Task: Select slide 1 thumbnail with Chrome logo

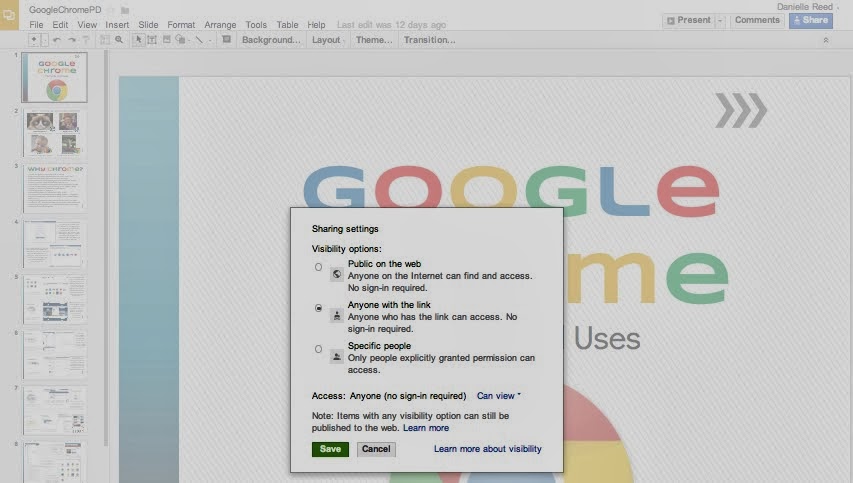Action: coord(54,78)
